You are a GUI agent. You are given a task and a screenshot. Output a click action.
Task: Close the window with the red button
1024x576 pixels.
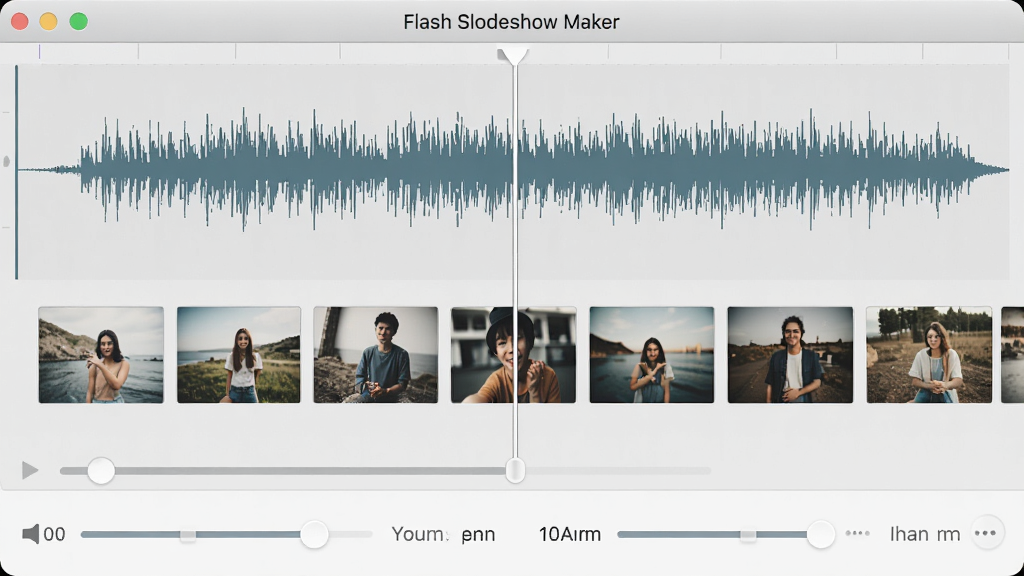[20, 22]
